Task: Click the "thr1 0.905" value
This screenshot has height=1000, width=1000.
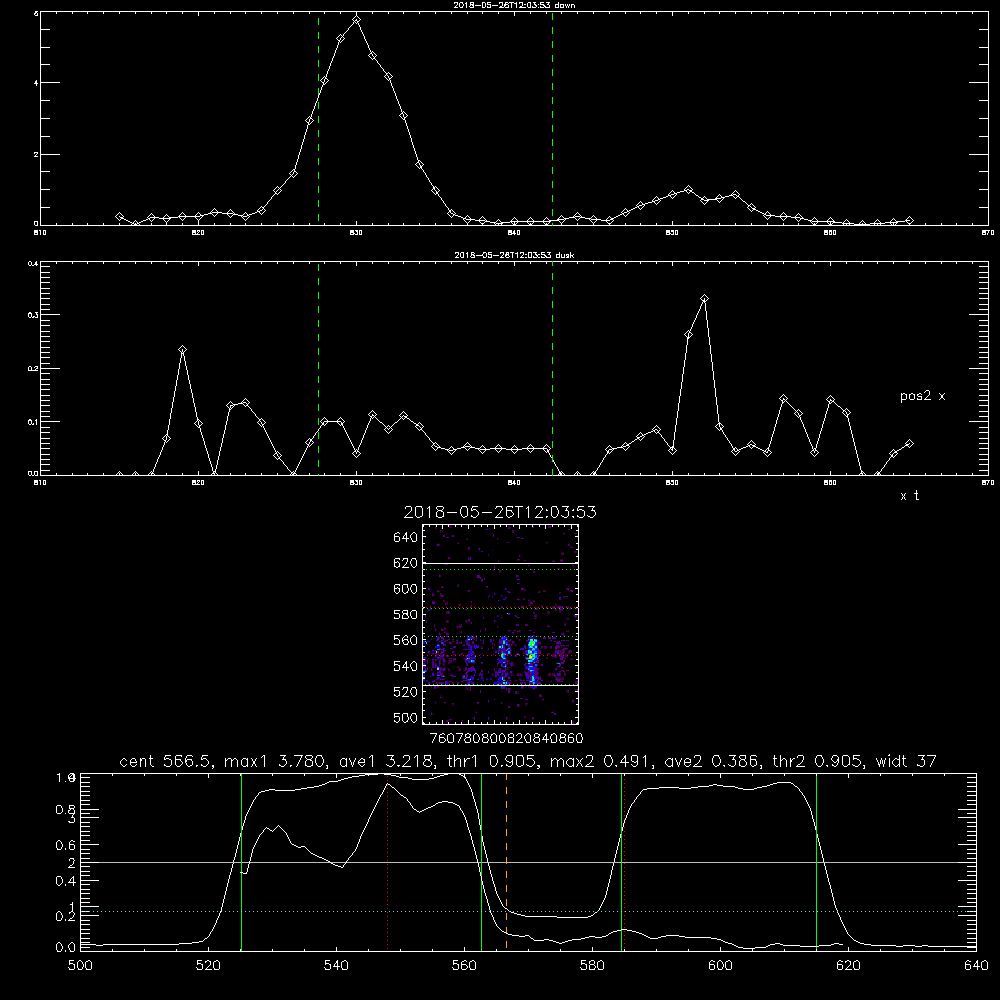Action: tap(492, 761)
